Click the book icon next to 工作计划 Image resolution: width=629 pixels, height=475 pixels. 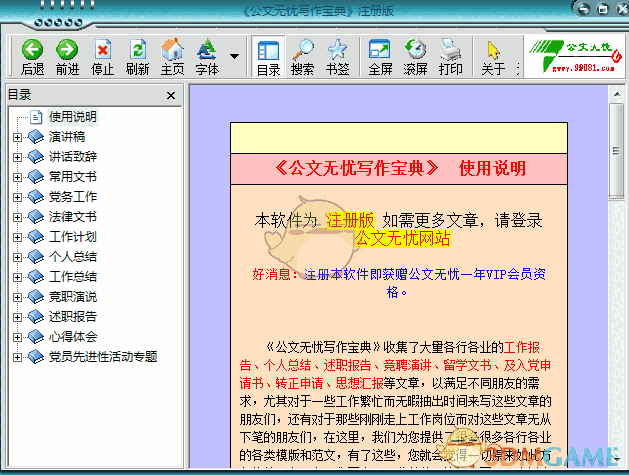coord(36,237)
